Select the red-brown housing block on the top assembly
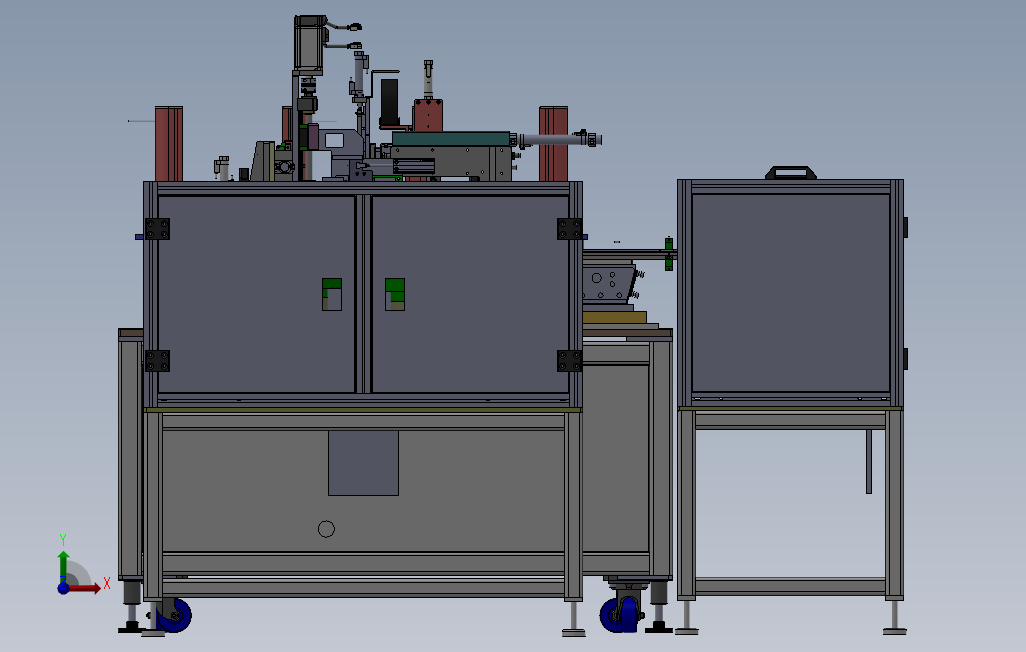The image size is (1026, 652). point(428,115)
